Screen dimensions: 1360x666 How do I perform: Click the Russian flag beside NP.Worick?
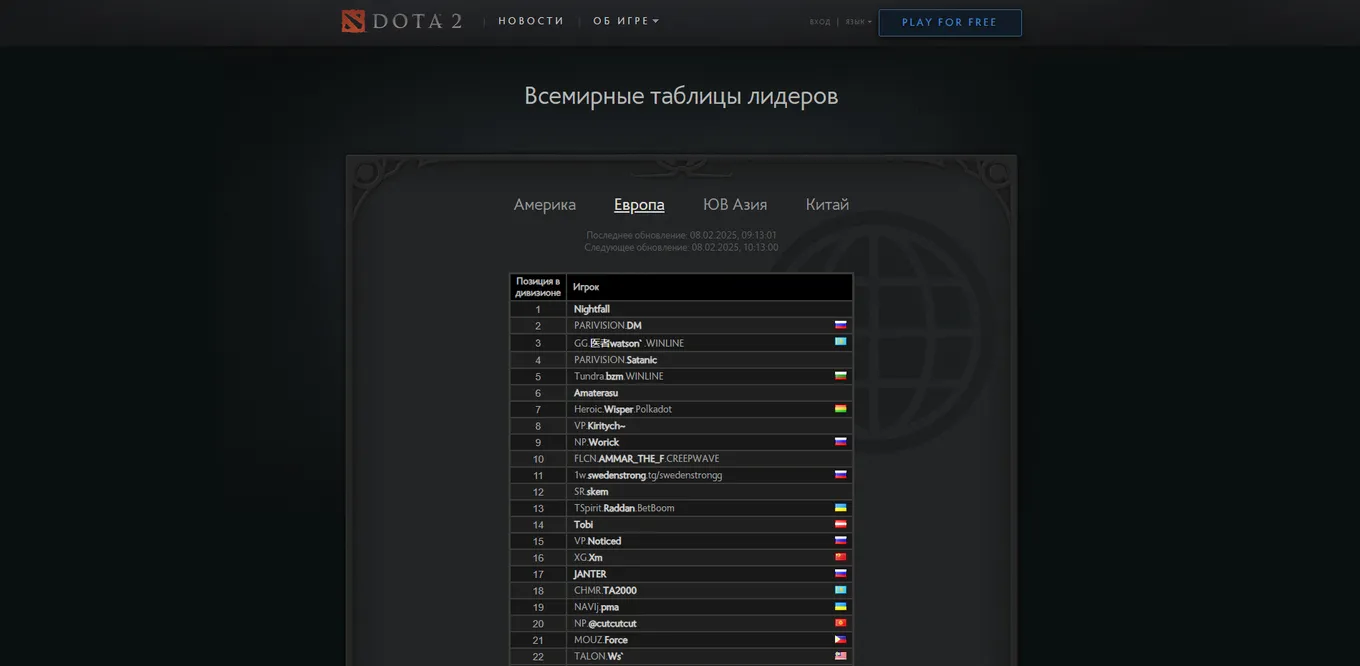841,441
